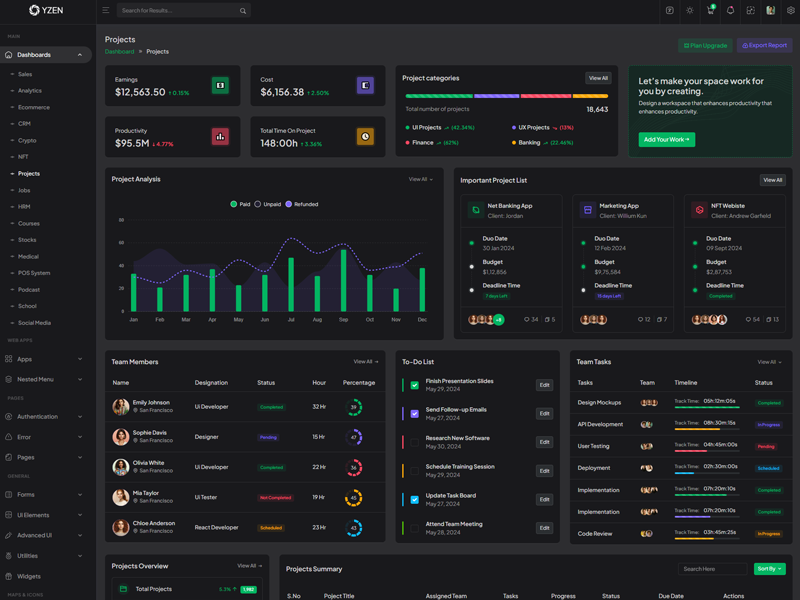Open the Ecommerce dashboard menu item
Image resolution: width=800 pixels, height=600 pixels.
pyautogui.click(x=34, y=107)
